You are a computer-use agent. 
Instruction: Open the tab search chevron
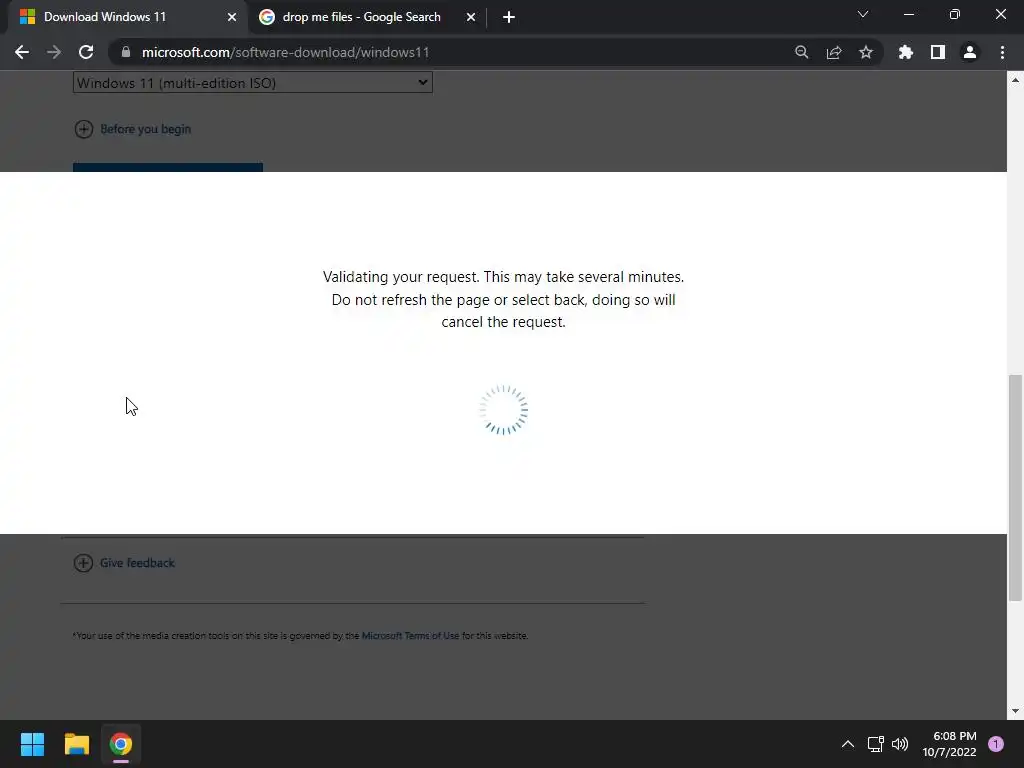click(863, 14)
